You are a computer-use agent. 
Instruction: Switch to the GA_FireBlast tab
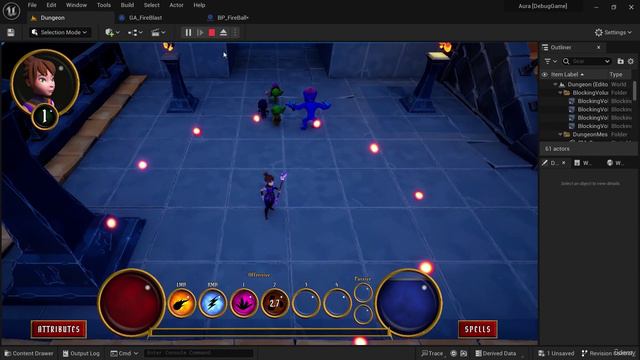(x=145, y=18)
